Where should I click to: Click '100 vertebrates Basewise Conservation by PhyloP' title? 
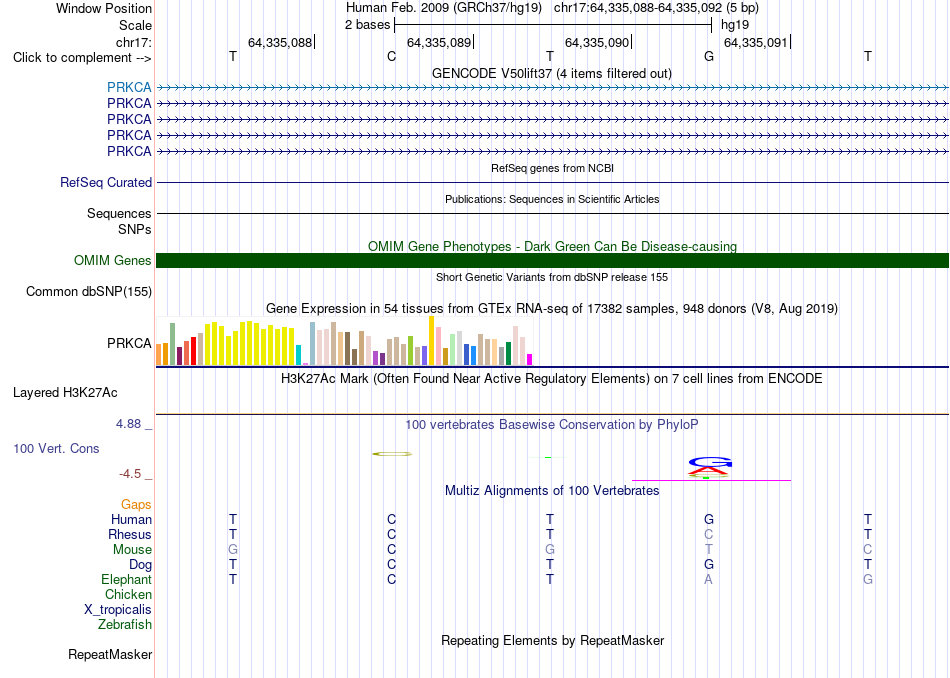tap(552, 424)
